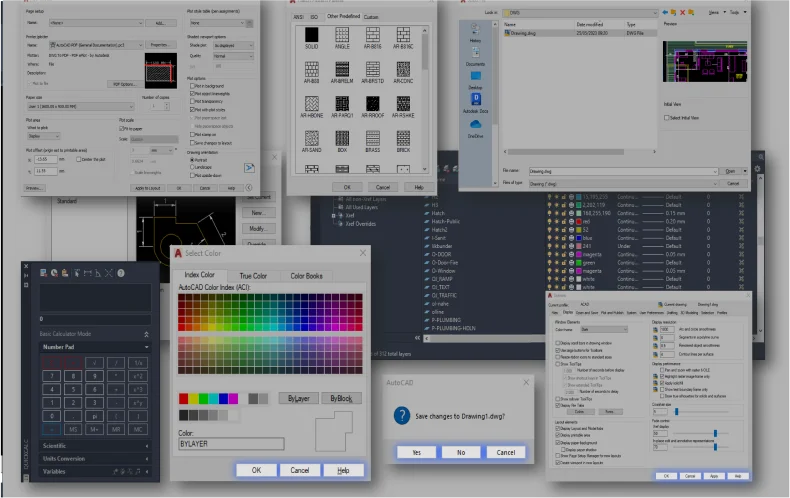The width and height of the screenshot is (790, 498).
Task: Click the red Delete X in file dialog
Action: point(683,12)
